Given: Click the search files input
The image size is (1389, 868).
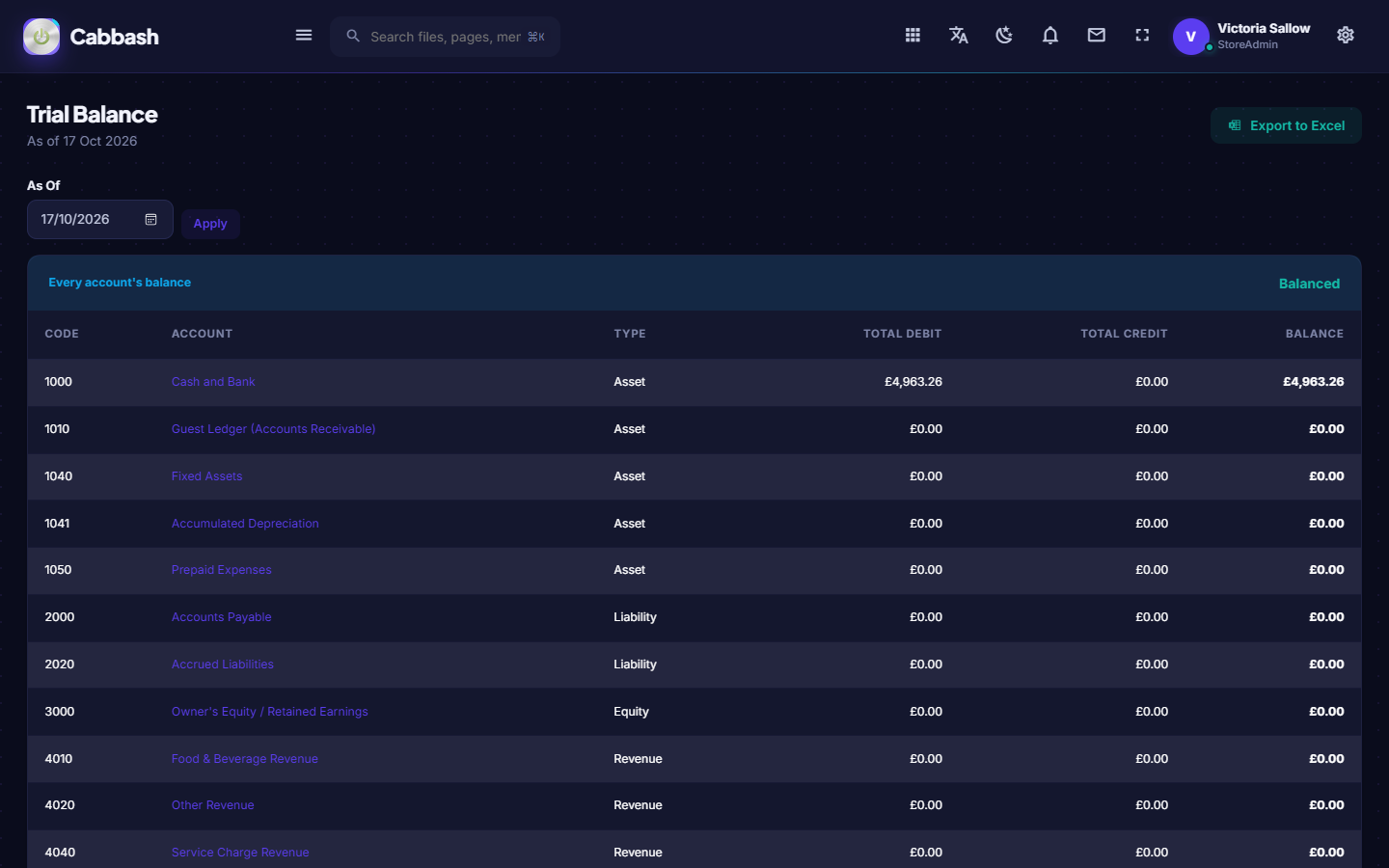Looking at the screenshot, I should (x=447, y=37).
